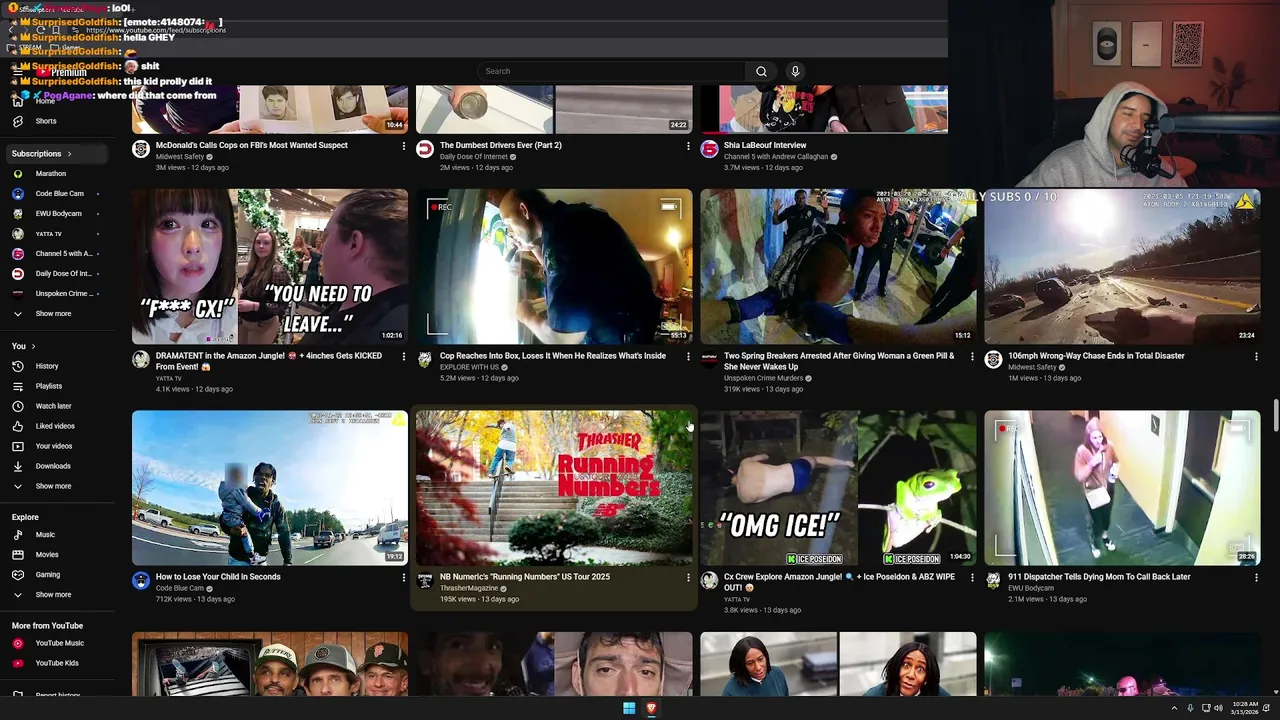The width and height of the screenshot is (1280, 720).
Task: Play DRAMATENT in the Amazon Jungle thumbnail
Action: [x=270, y=266]
